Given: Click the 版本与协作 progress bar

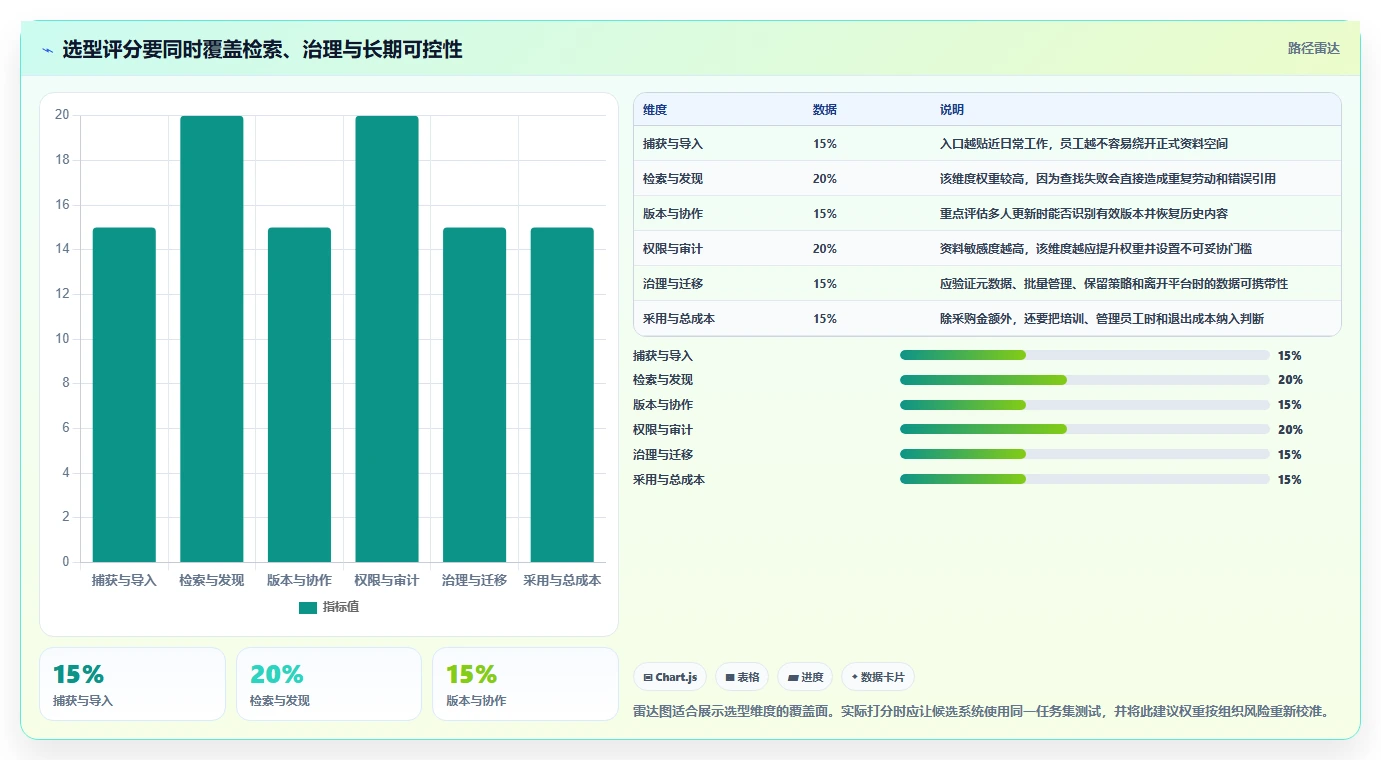Looking at the screenshot, I should click(x=1085, y=405).
